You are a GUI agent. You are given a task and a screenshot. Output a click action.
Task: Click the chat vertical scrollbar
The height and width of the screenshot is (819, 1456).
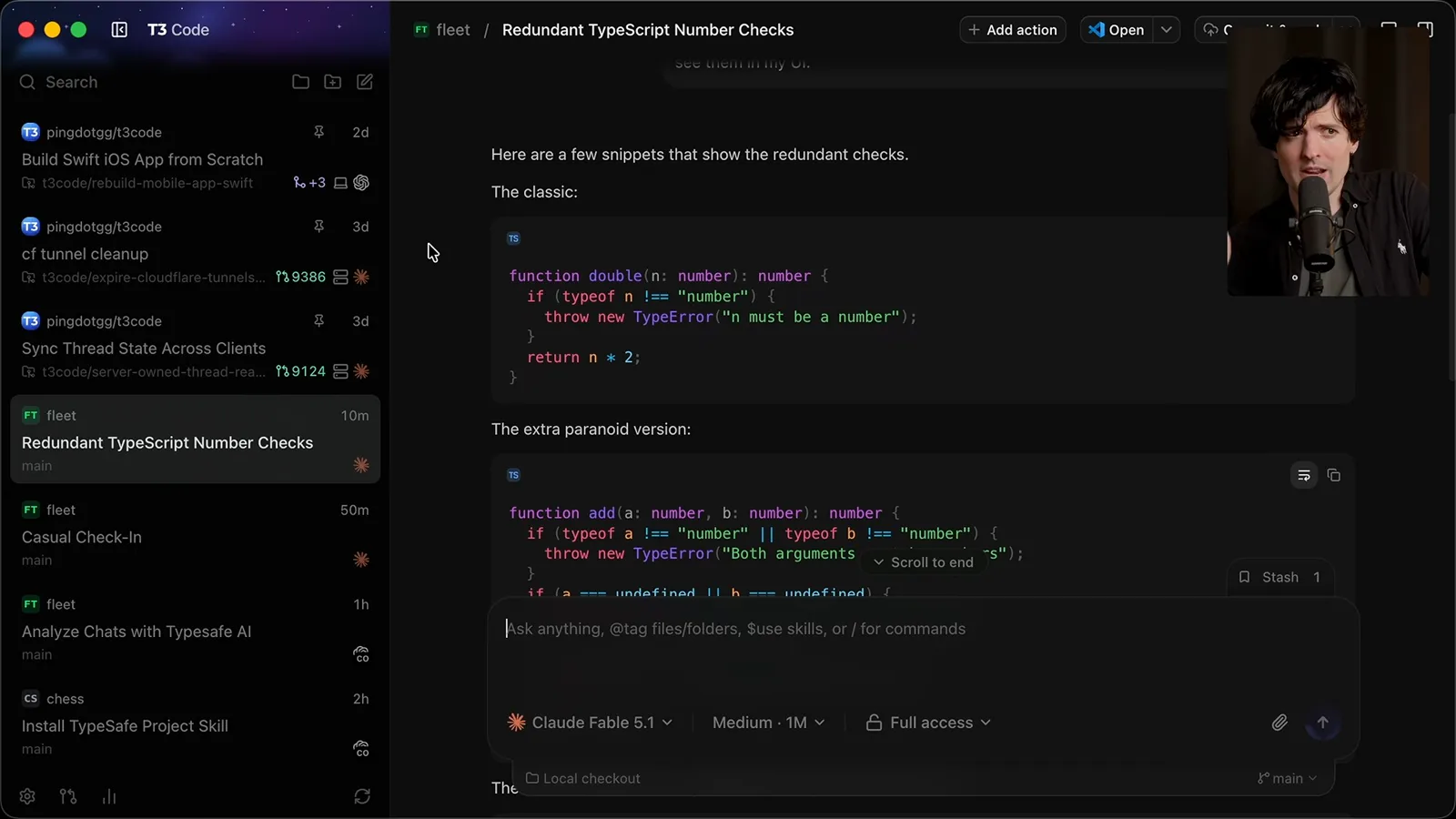pos(1451,246)
